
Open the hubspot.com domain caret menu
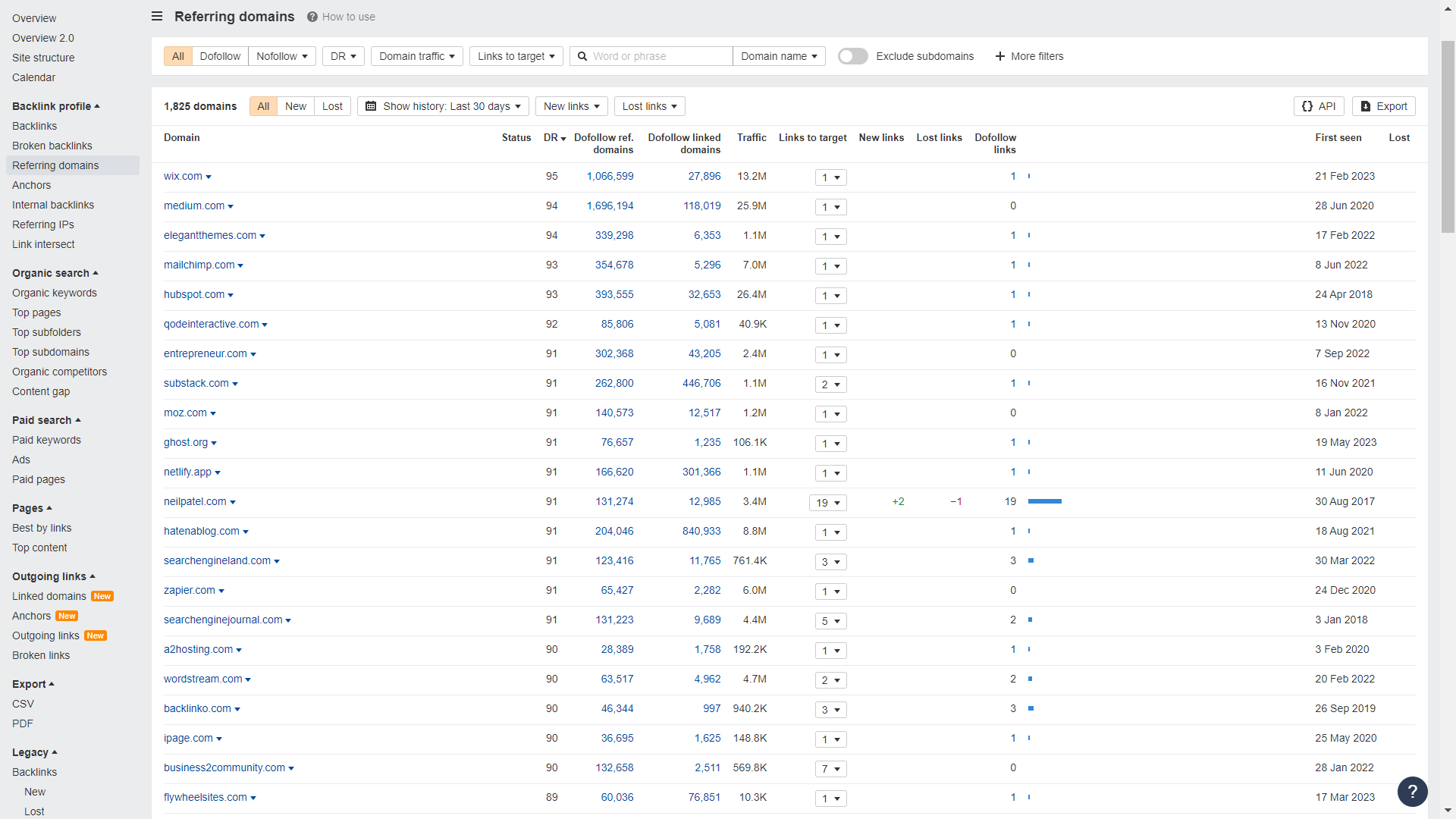(x=231, y=296)
